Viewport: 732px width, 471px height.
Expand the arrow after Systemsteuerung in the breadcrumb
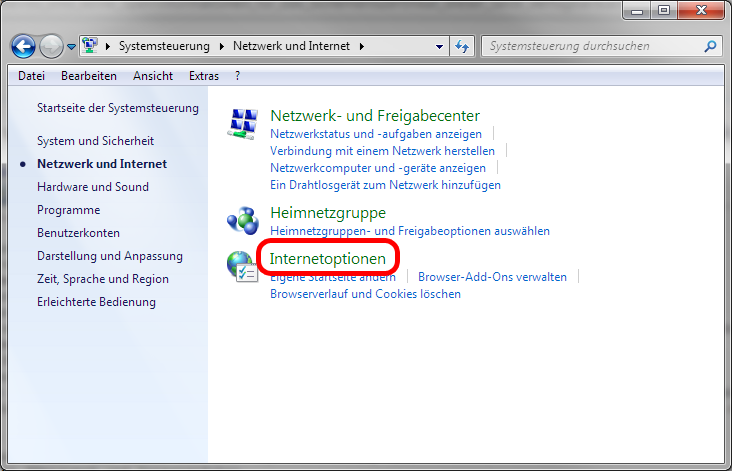(222, 46)
